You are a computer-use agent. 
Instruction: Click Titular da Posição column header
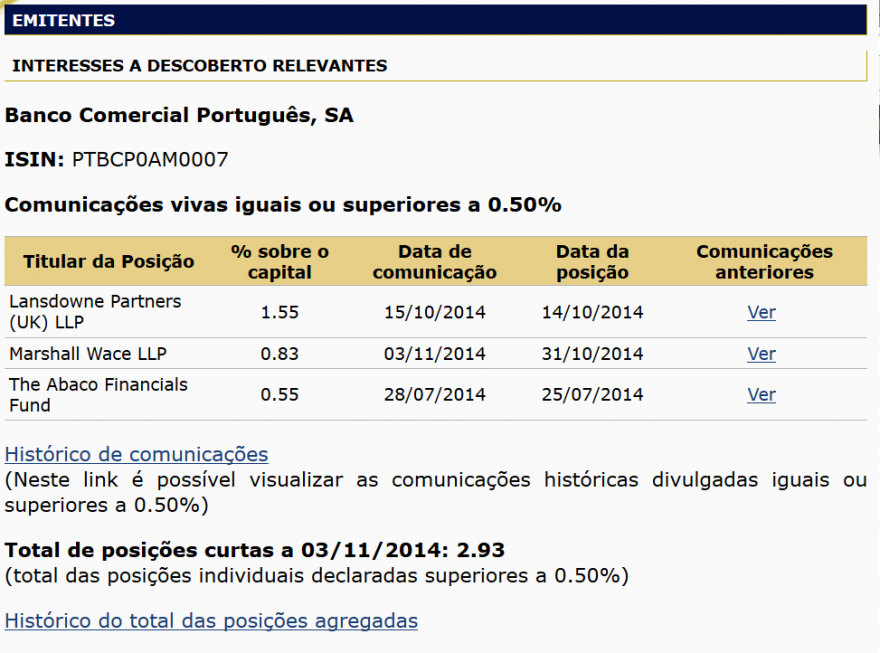(108, 261)
